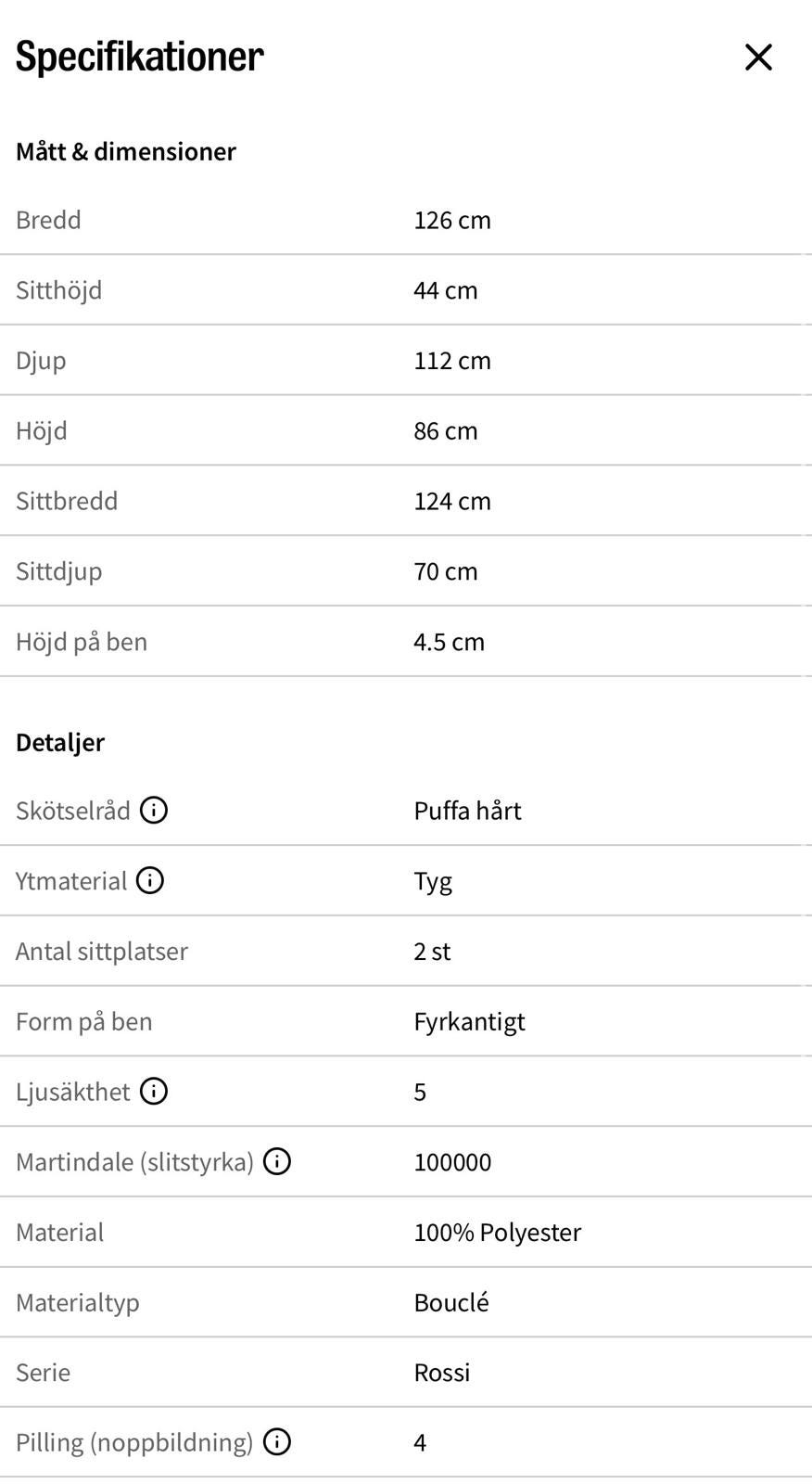This screenshot has width=812, height=1484.
Task: Click the Specifikationer title
Action: pos(140,57)
